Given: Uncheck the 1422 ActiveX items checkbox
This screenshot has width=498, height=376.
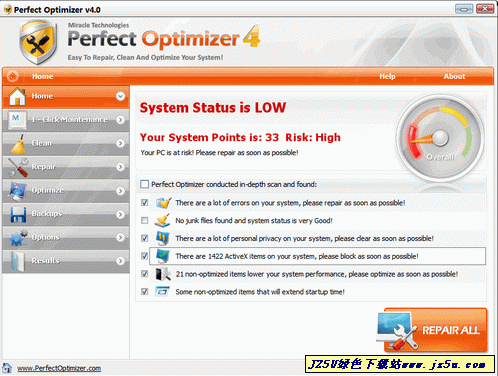Looking at the screenshot, I should tap(144, 256).
